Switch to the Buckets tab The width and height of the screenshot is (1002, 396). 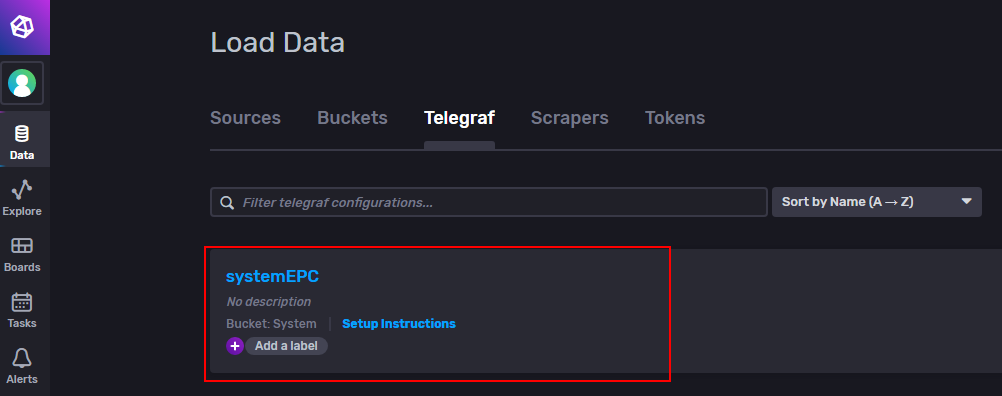(x=352, y=118)
